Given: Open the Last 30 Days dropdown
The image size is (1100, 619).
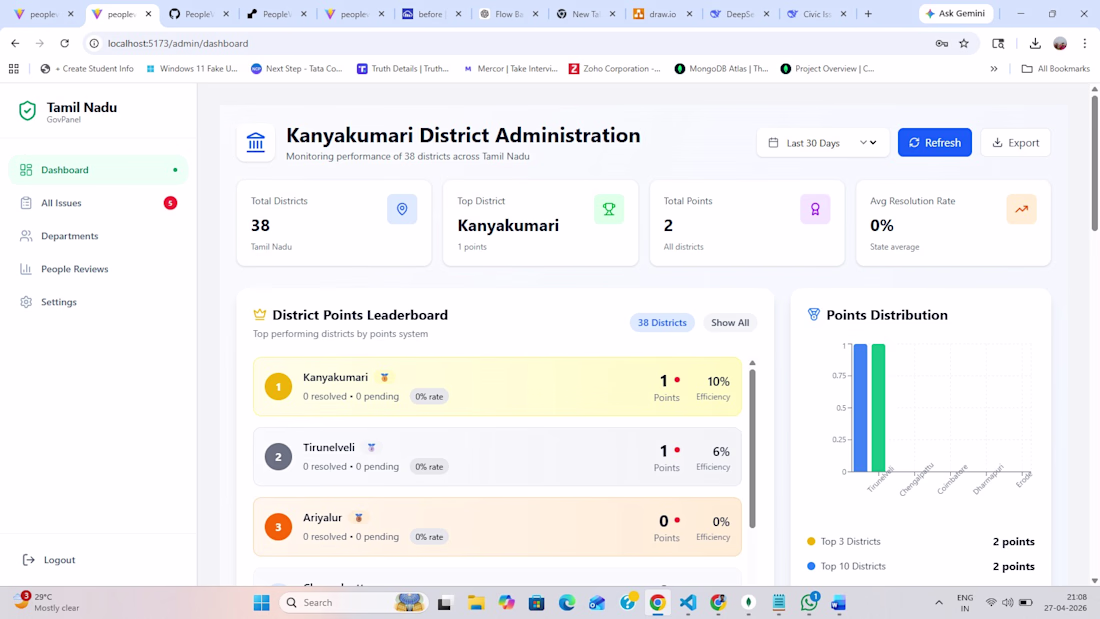Looking at the screenshot, I should coord(823,142).
